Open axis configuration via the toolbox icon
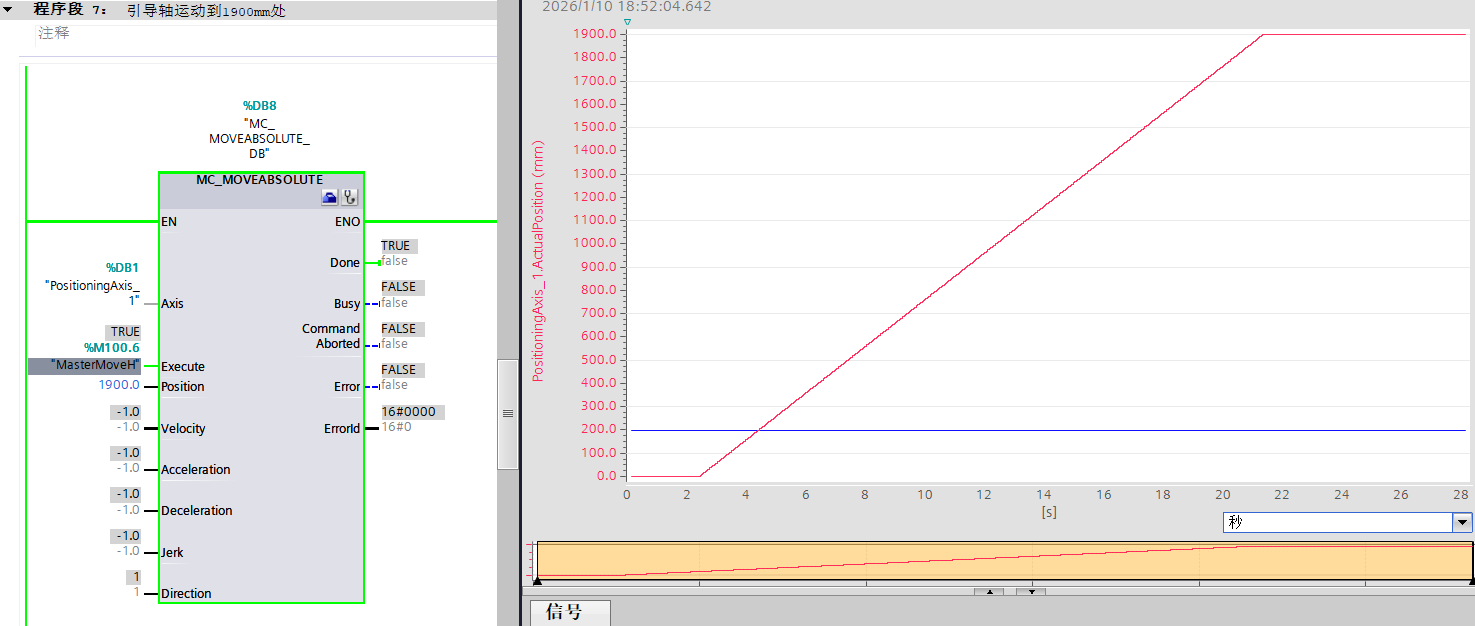The height and width of the screenshot is (626, 1475). [330, 197]
